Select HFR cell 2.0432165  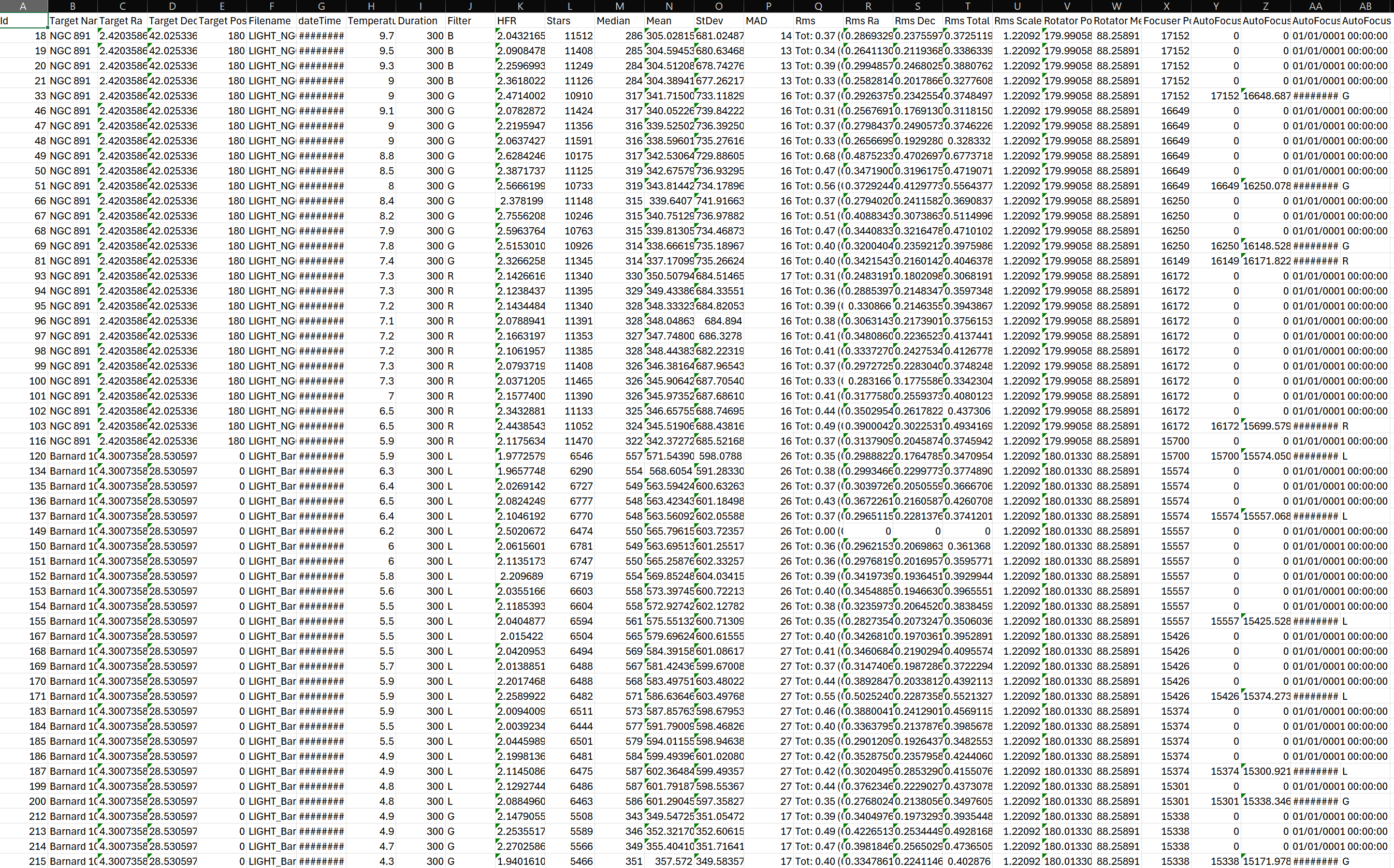[520, 36]
